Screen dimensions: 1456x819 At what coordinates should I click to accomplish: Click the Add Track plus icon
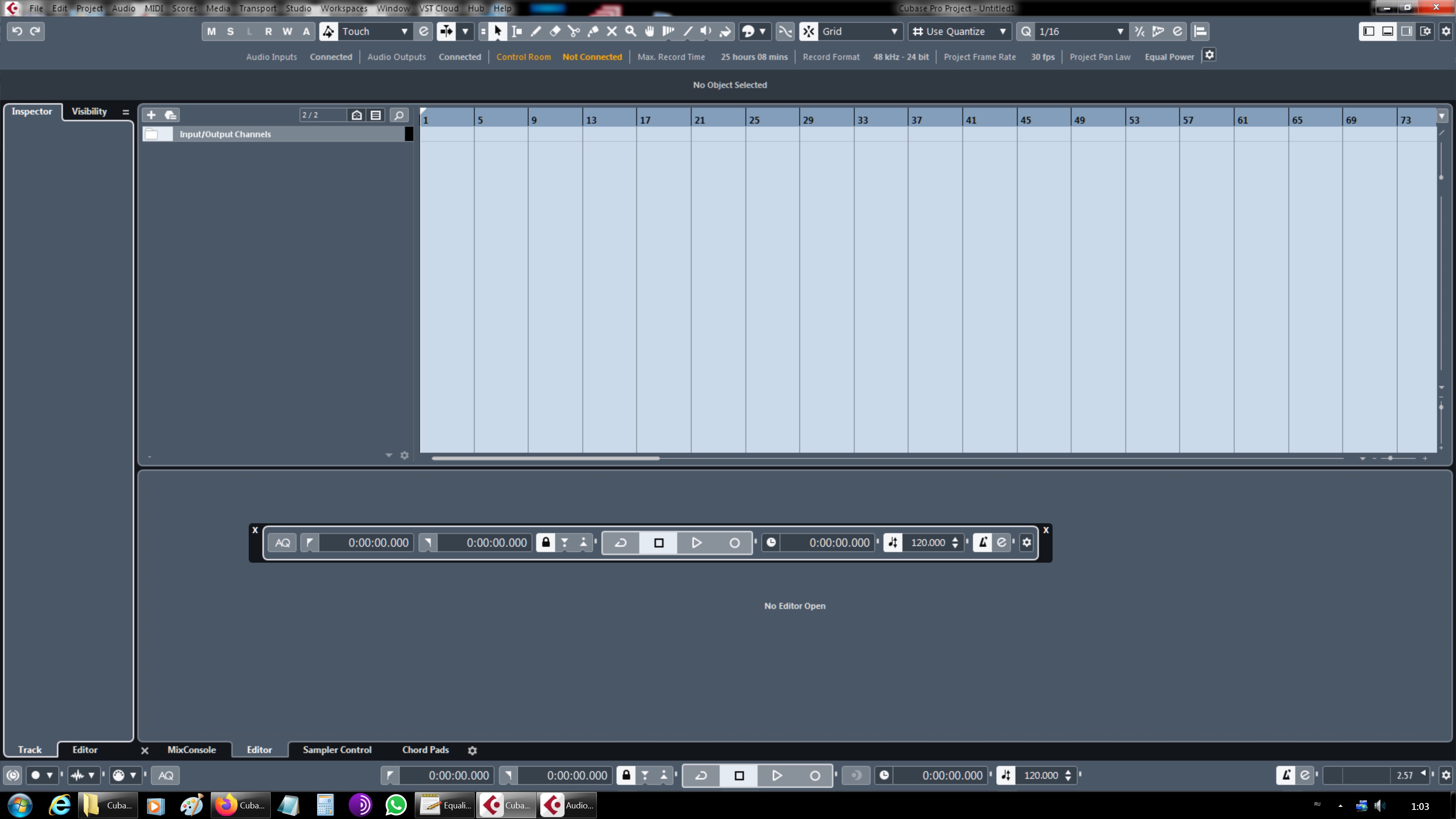151,115
